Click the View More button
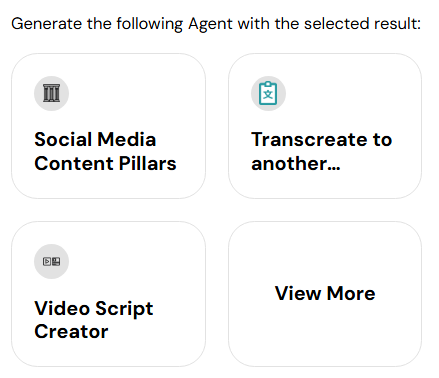This screenshot has height=378, width=439. point(325,294)
